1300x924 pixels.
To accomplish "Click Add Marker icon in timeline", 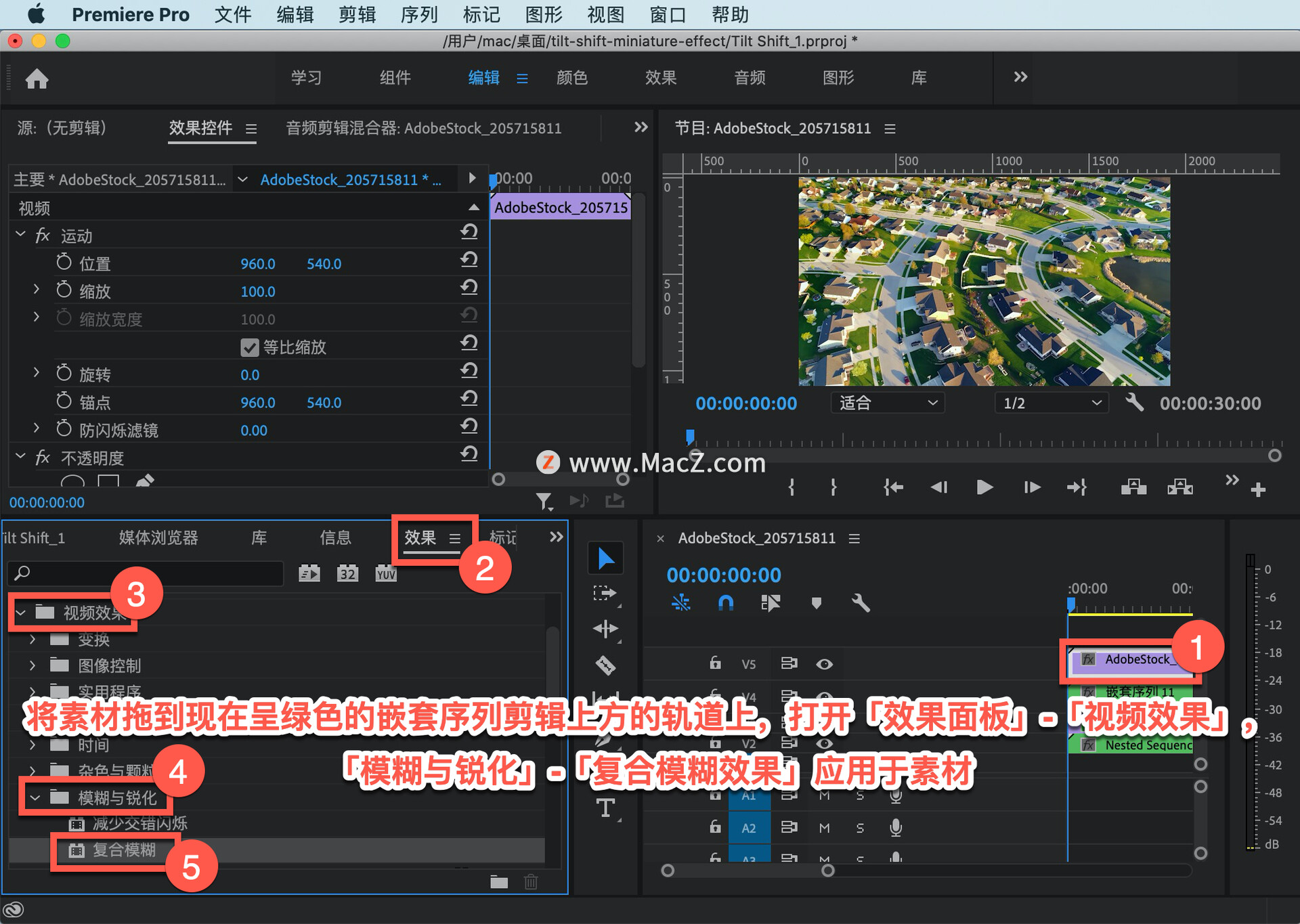I will [x=816, y=602].
